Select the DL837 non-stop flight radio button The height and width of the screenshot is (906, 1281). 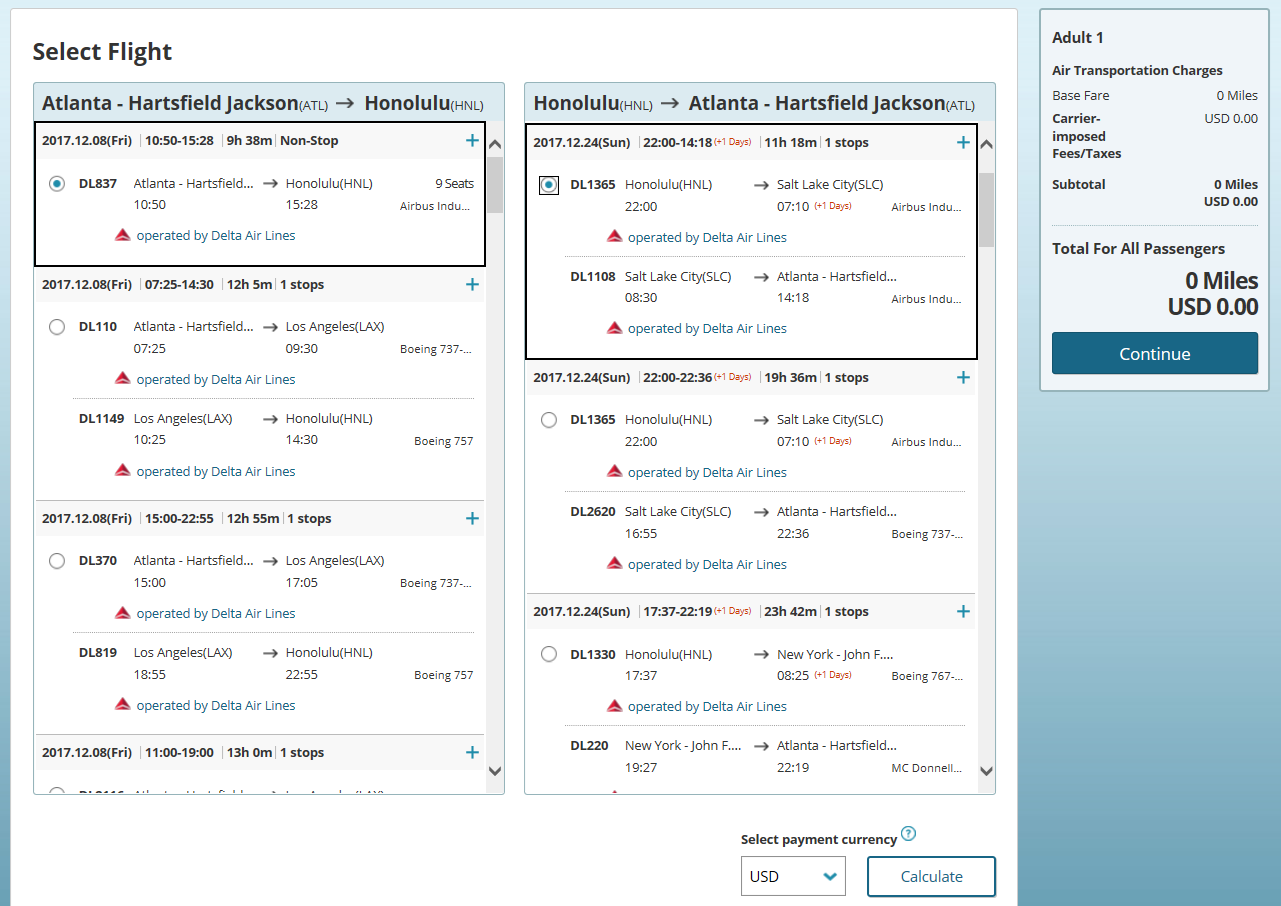[x=57, y=184]
